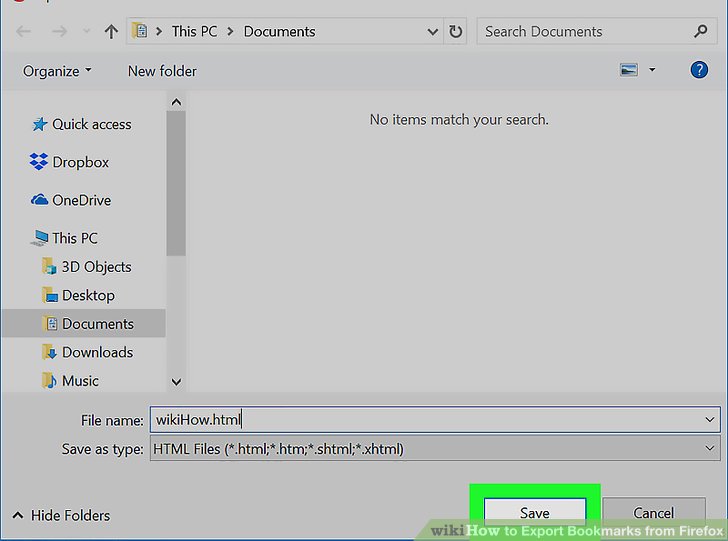Click the Hide Folders toggle
This screenshot has height=541, width=728.
click(61, 515)
